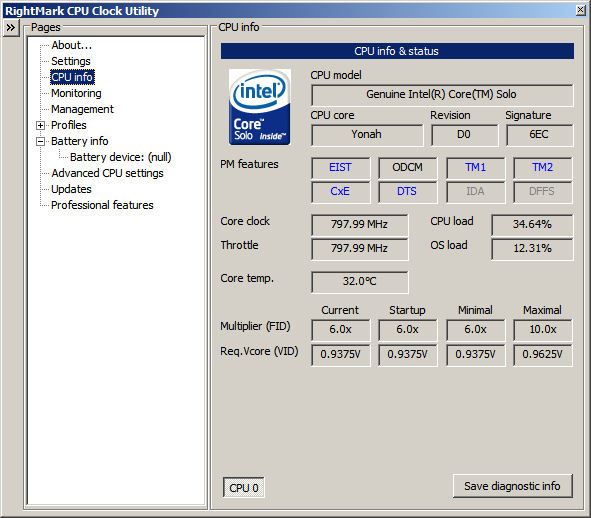Click the CPU model field Genuine Intel(R) Core(TM) Solo
Screen dimensions: 591x518
[442, 95]
